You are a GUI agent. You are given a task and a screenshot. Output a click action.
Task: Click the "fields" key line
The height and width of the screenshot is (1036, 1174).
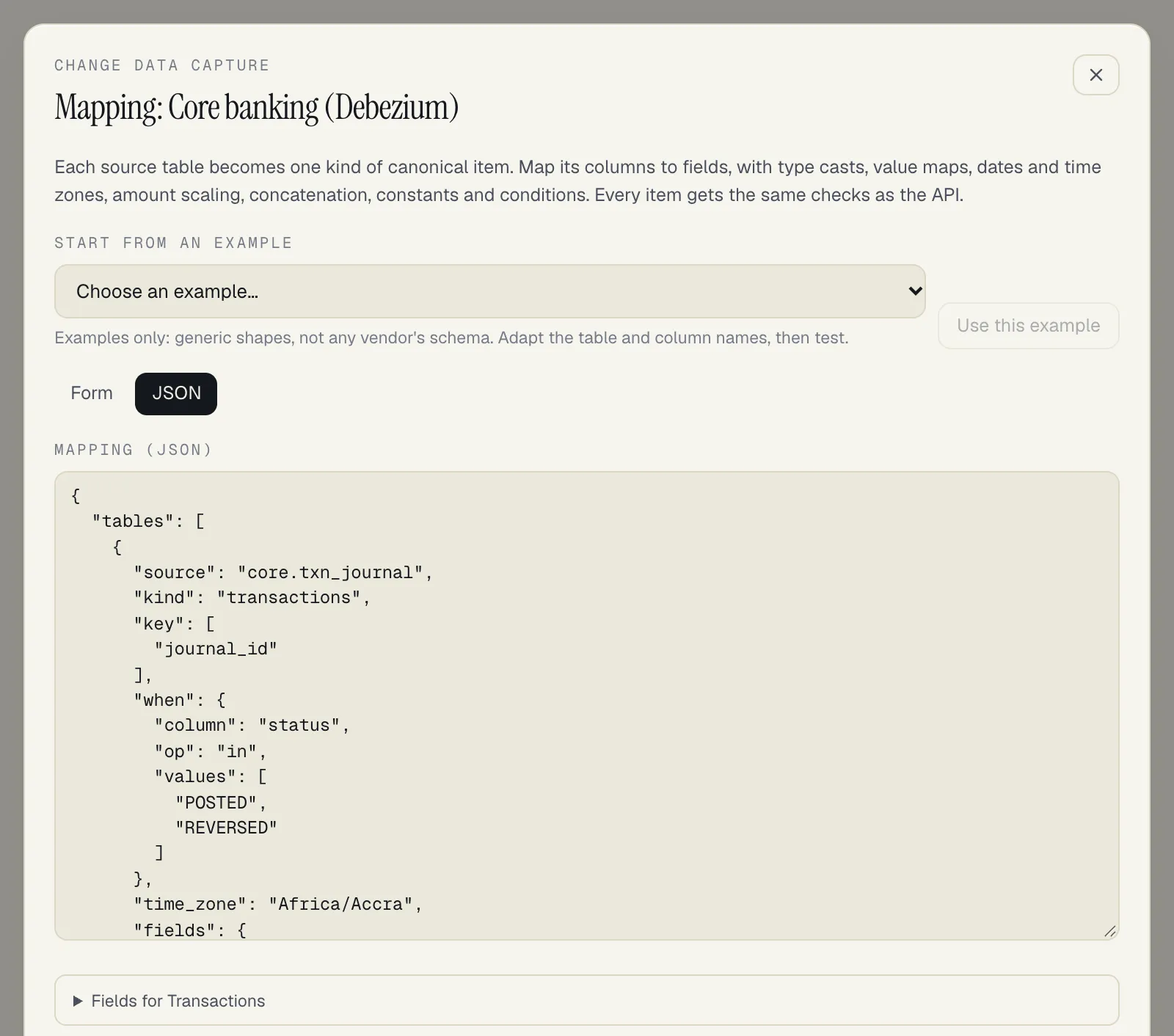[x=190, y=931]
